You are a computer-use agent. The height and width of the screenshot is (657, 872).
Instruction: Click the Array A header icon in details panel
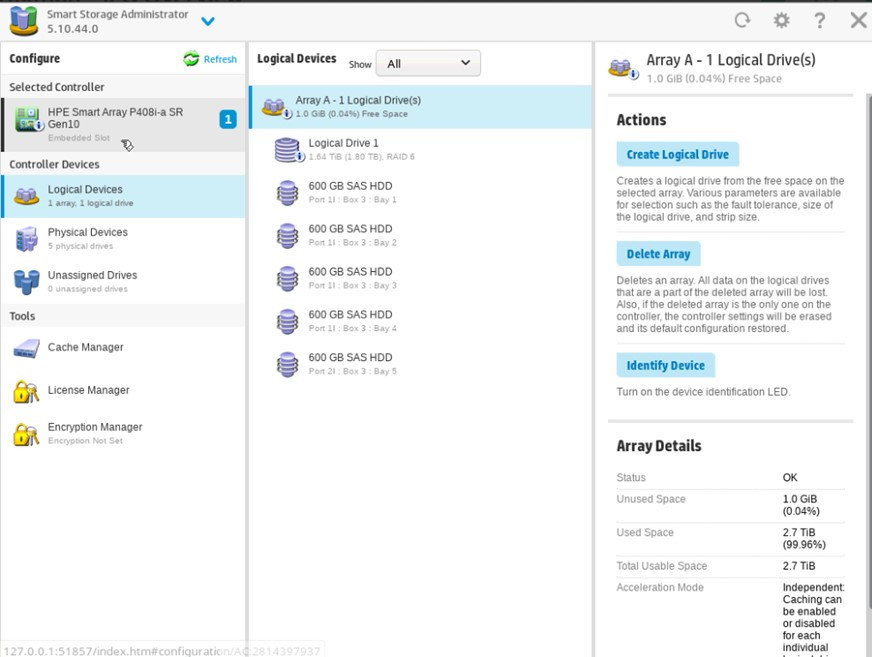[x=623, y=68]
